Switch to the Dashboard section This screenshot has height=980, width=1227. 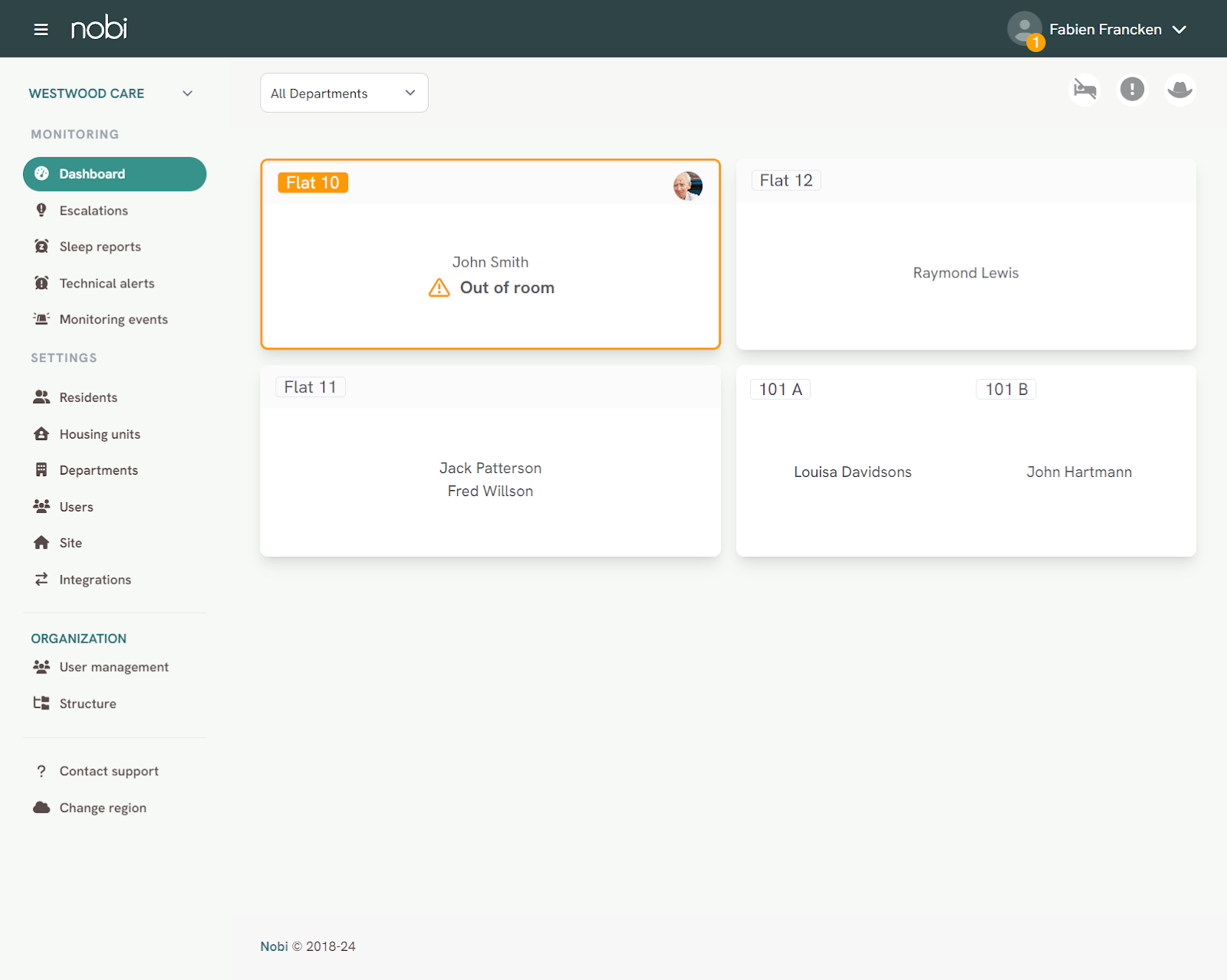click(x=92, y=173)
